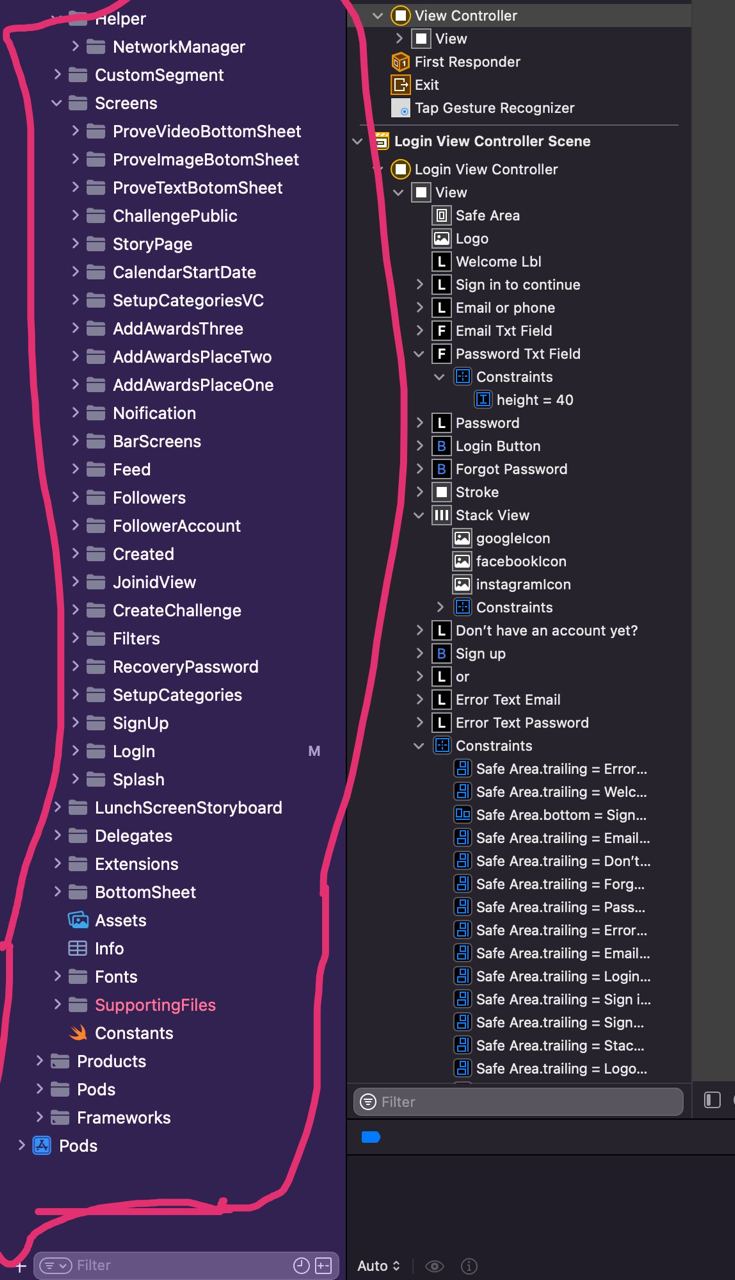Click the add plus button in navigator
Screen dimensions: 735x1280
click(x=19, y=1265)
